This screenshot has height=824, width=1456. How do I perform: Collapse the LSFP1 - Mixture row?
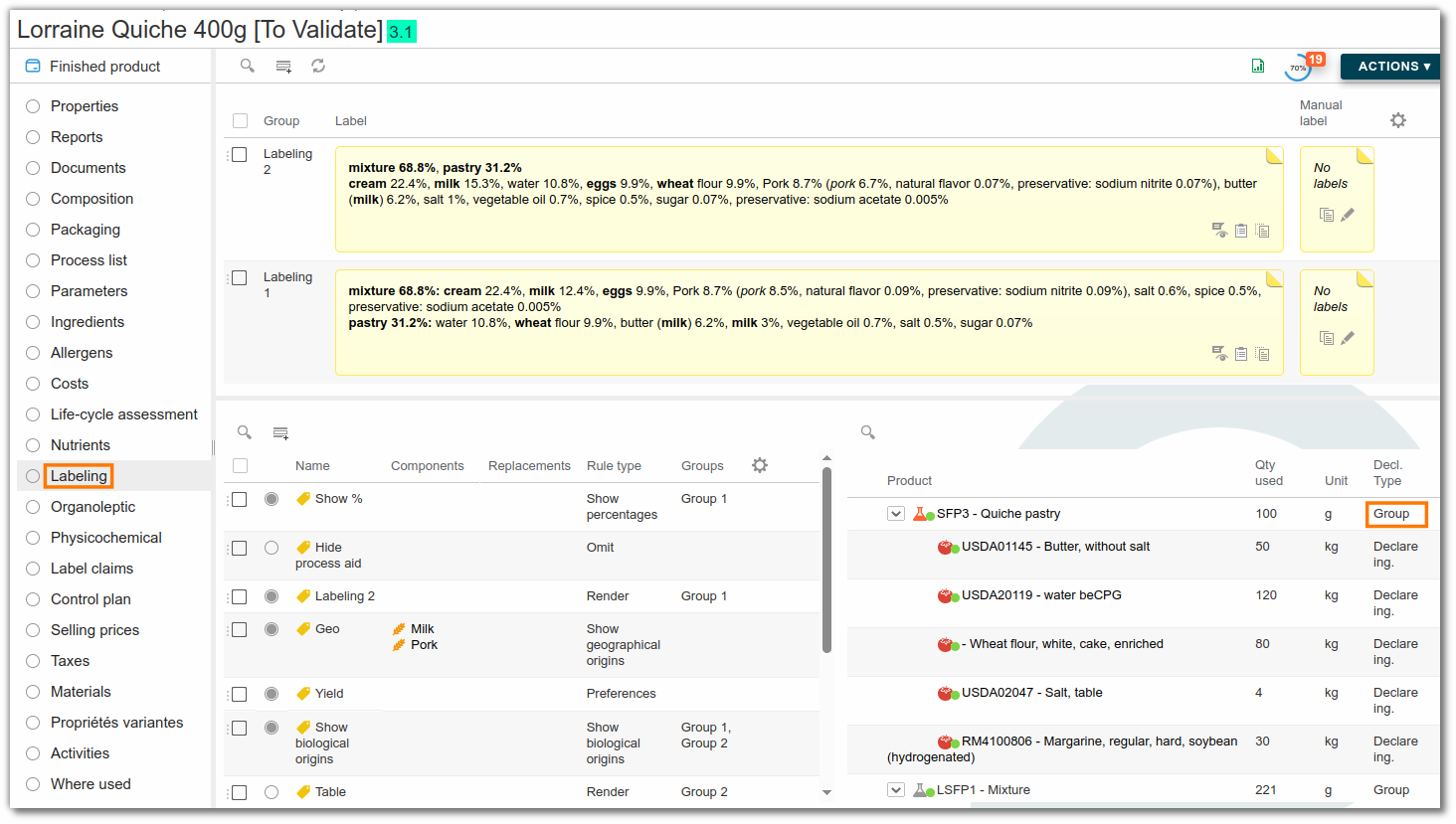click(896, 790)
